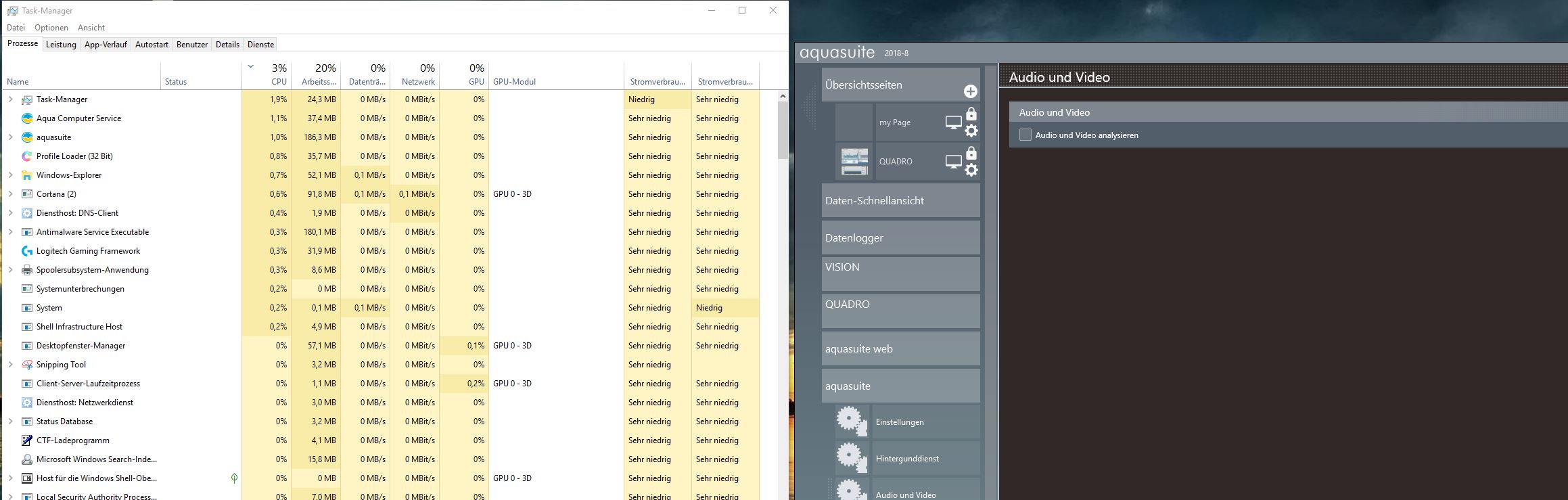The image size is (1568, 500).
Task: Switch to the Benutzer tab
Action: point(192,45)
